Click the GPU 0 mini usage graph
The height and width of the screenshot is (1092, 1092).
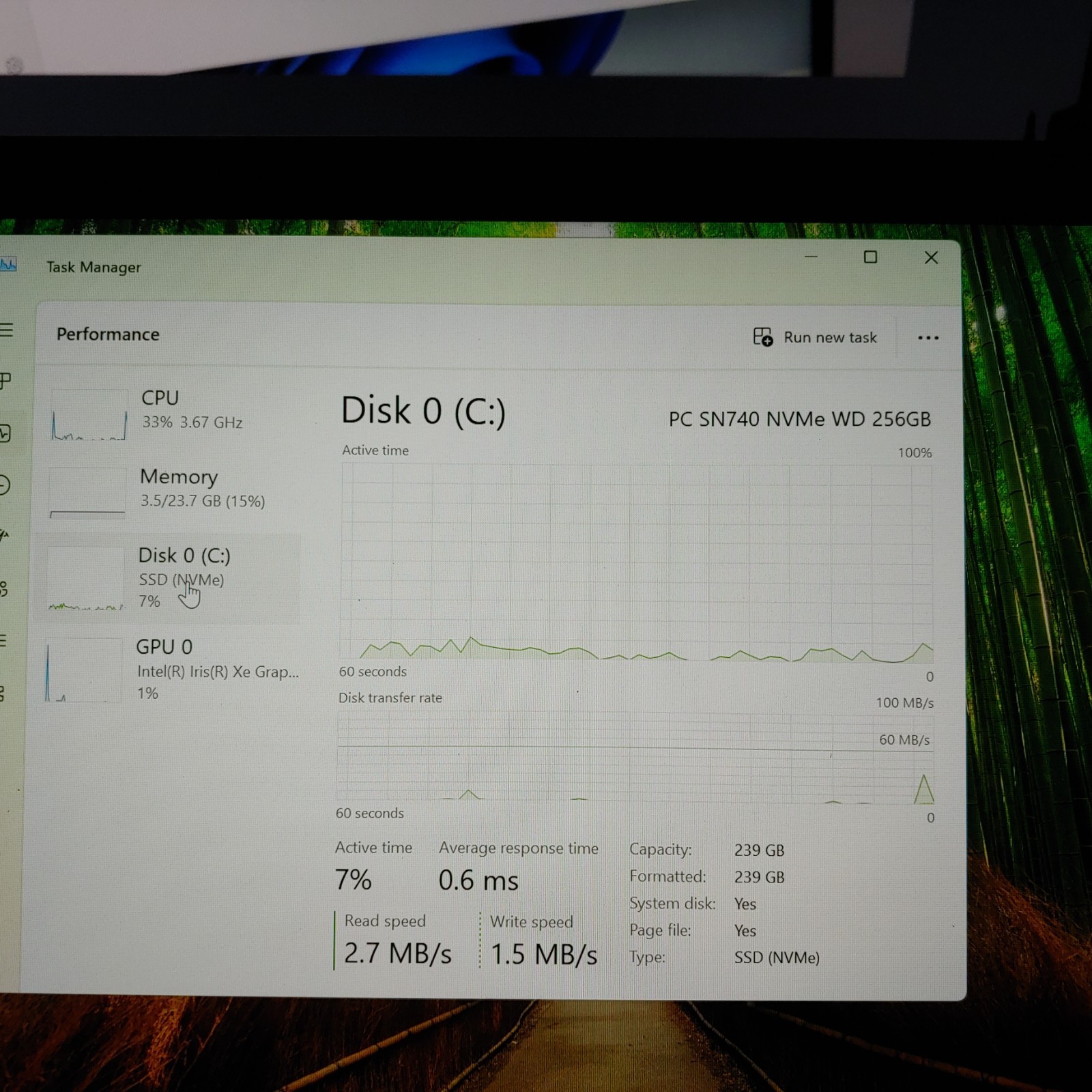click(x=83, y=670)
